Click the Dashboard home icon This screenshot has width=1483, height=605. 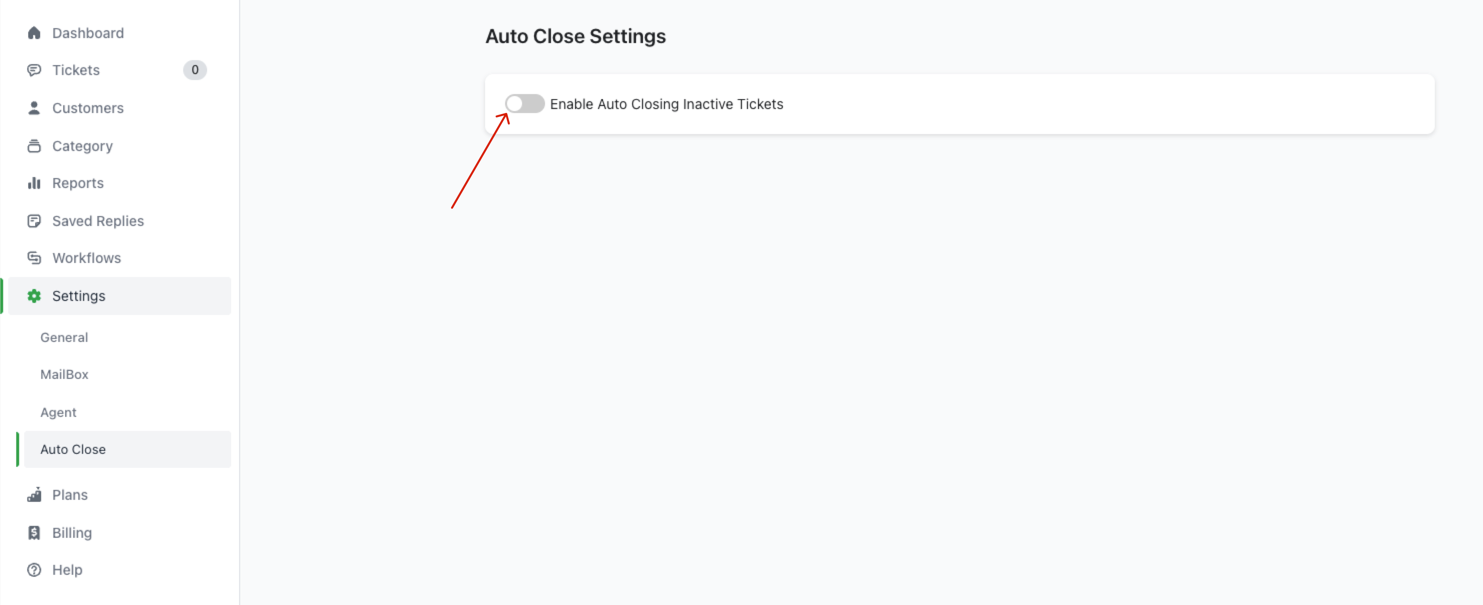point(34,33)
